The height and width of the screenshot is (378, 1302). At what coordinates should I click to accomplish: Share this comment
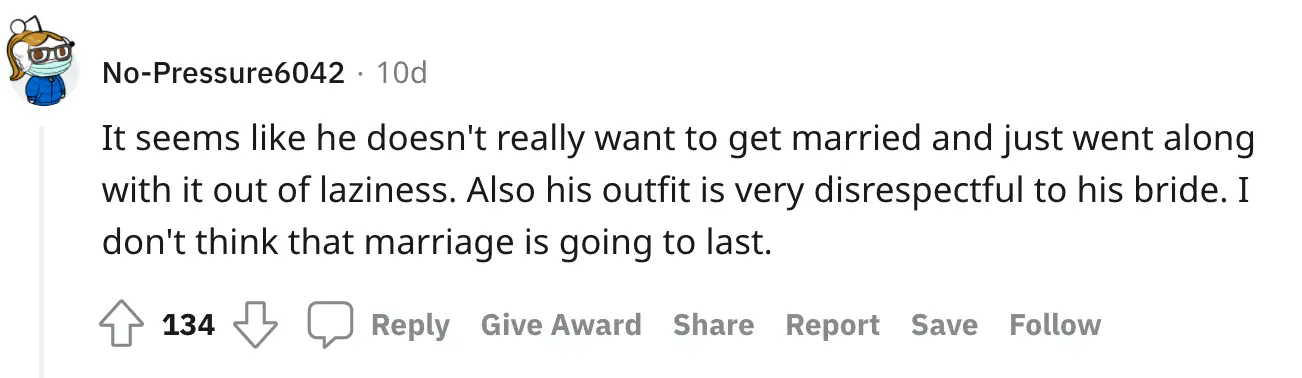tap(713, 325)
